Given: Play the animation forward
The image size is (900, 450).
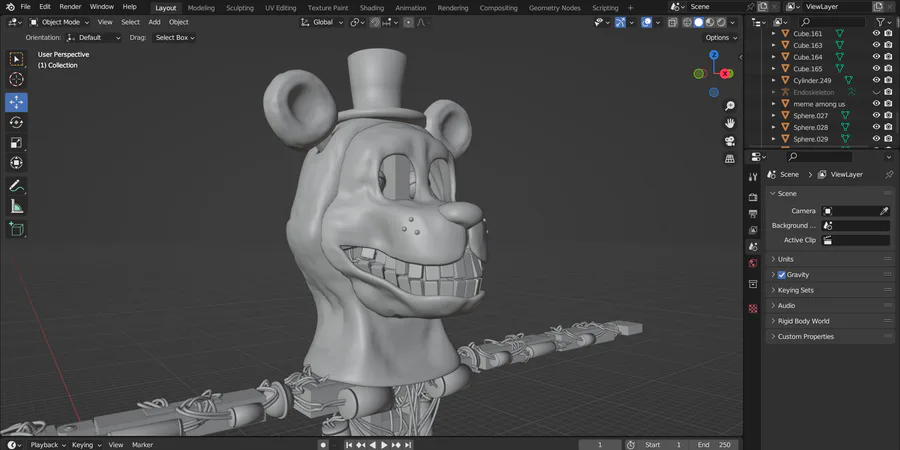Looking at the screenshot, I should pyautogui.click(x=384, y=445).
